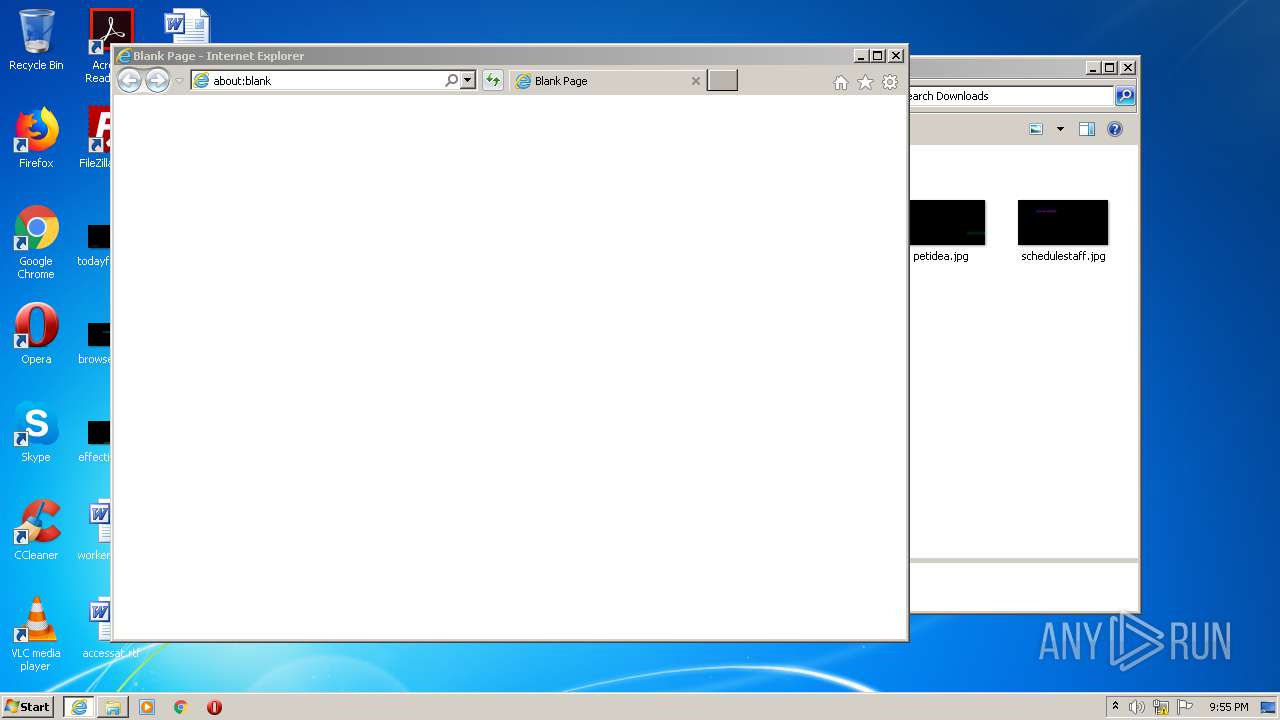The height and width of the screenshot is (720, 1280).
Task: Open volume control in system tray
Action: (1137, 707)
